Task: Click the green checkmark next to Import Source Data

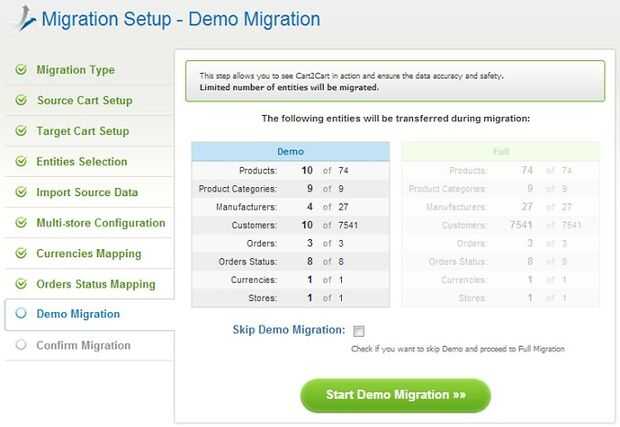Action: click(21, 192)
